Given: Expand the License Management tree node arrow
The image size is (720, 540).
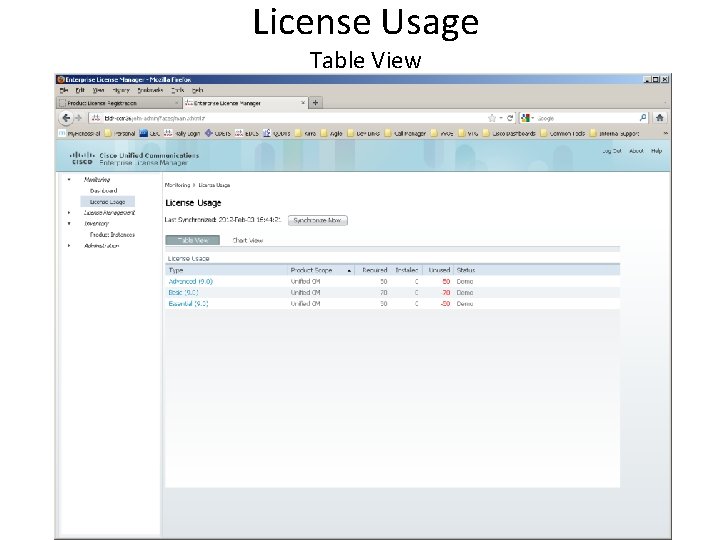Looking at the screenshot, I should point(69,213).
